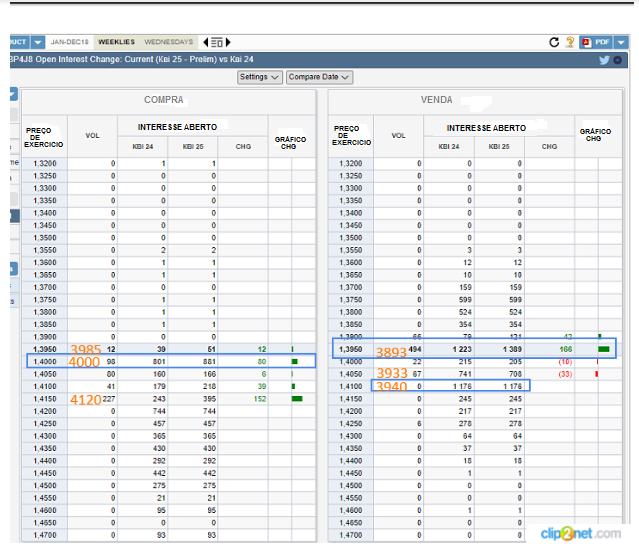Share via the Twitter bird icon
The image size is (639, 544).
[604, 60]
